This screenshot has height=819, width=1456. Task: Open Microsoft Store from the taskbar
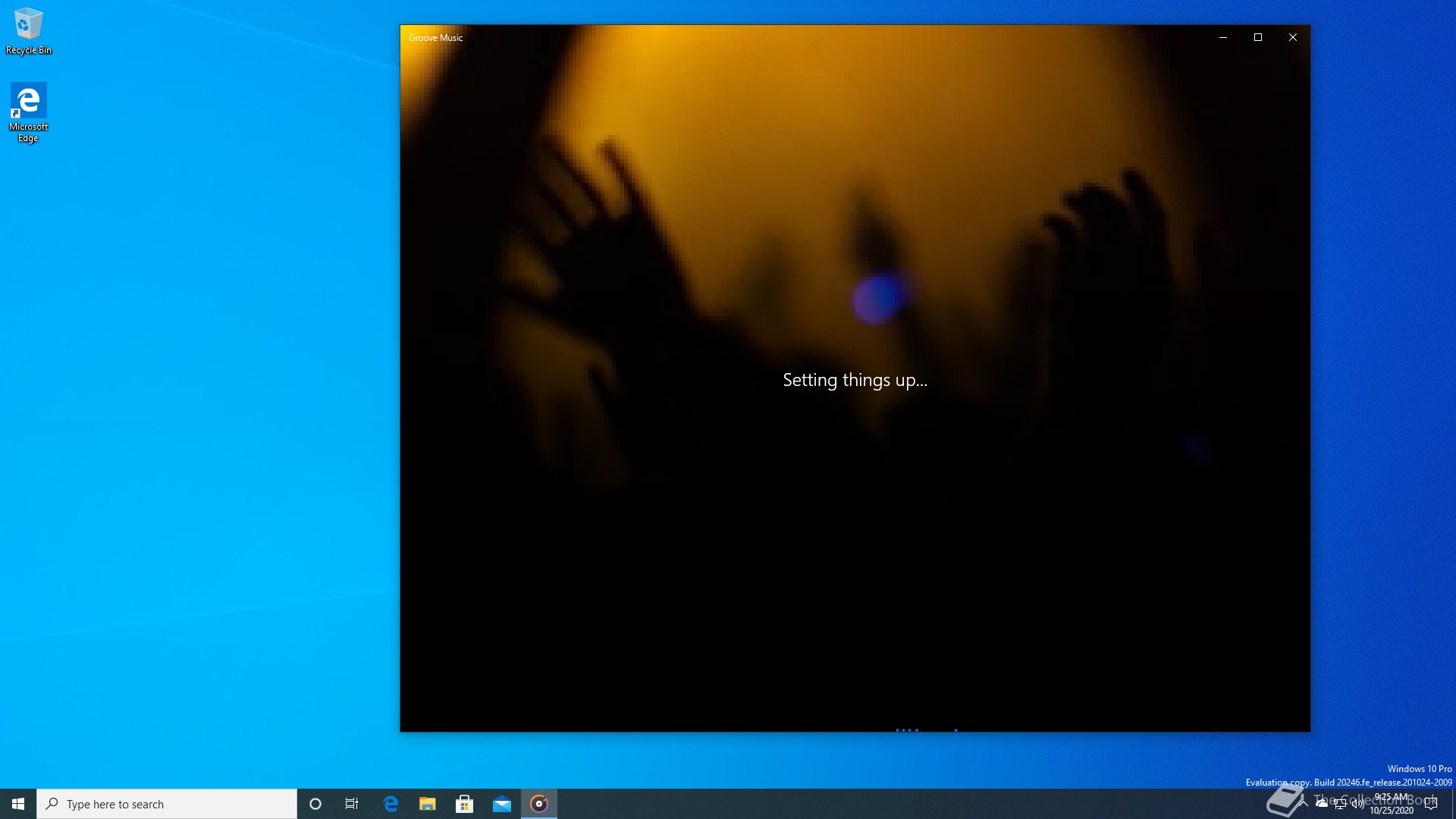[465, 804]
